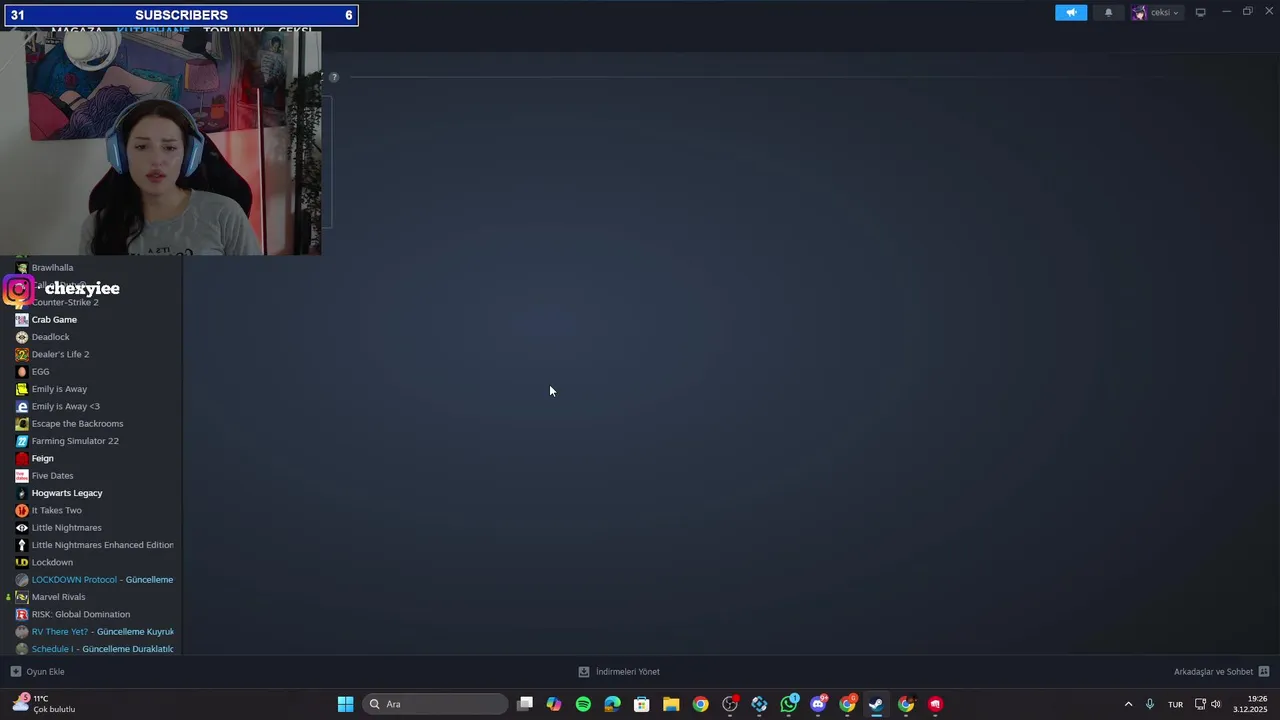
Task: Open İndirmeleri Yönet downloads manager
Action: [x=619, y=672]
